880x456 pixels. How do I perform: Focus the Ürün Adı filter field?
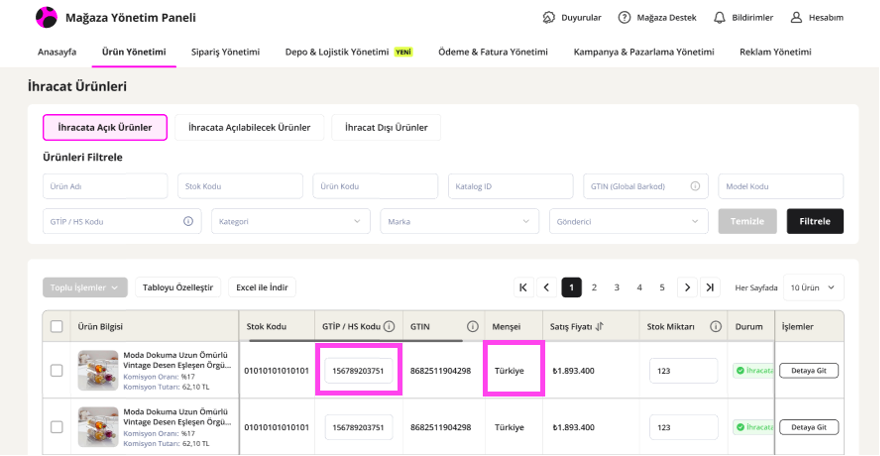[105, 186]
